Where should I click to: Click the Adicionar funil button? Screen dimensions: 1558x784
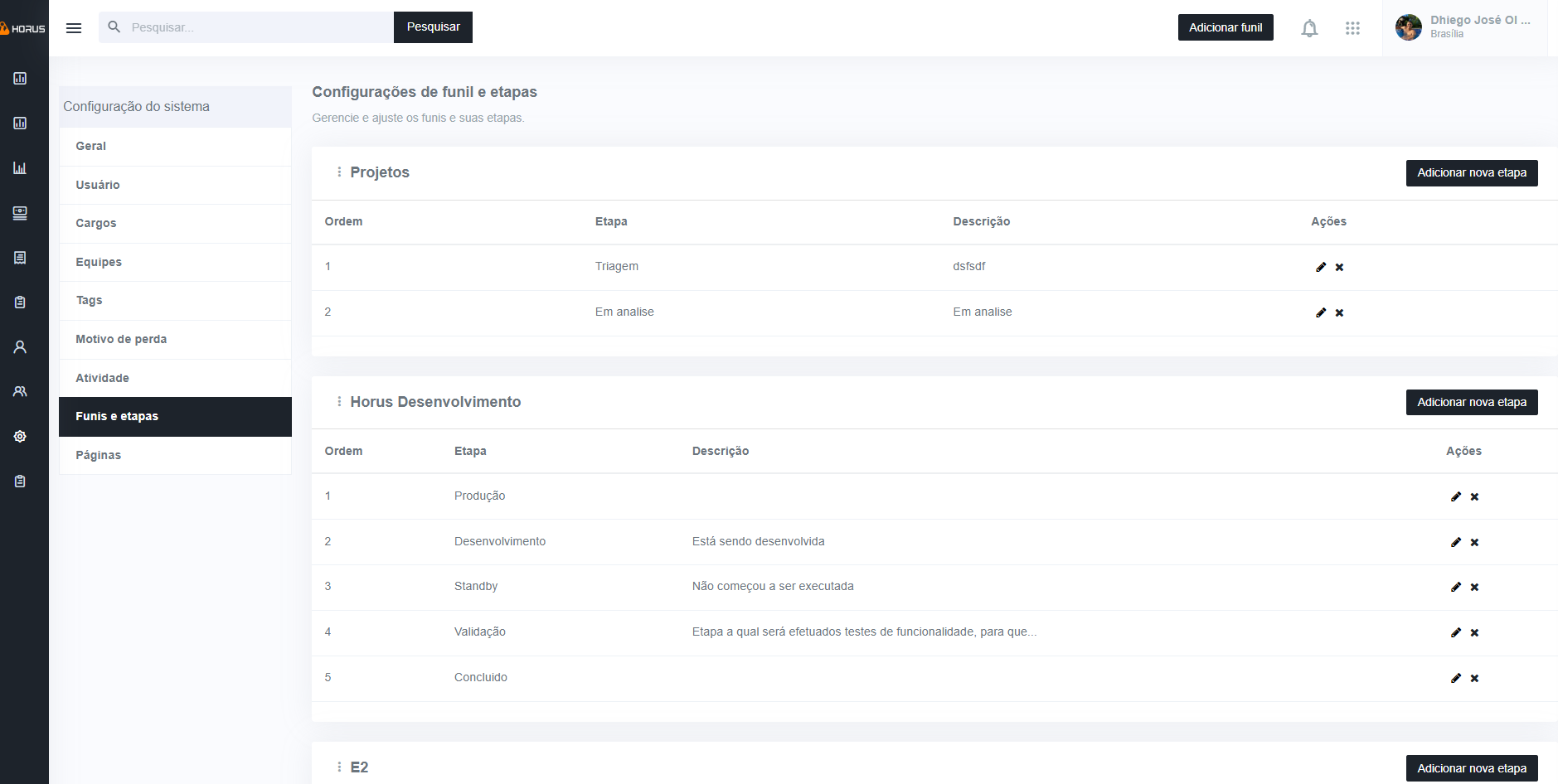tap(1225, 27)
